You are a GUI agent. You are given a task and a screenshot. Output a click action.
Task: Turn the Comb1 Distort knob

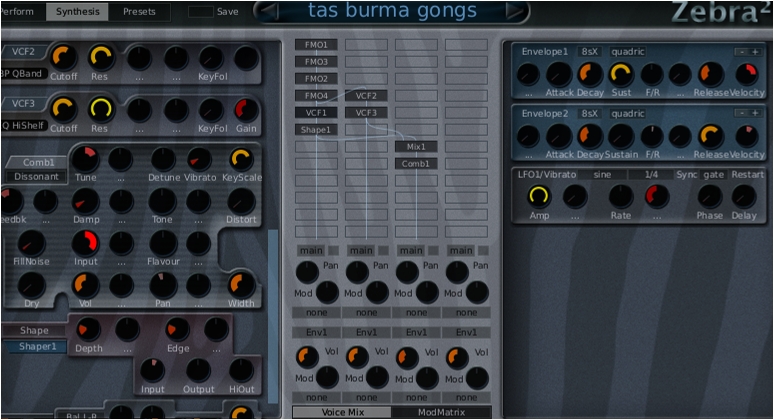pyautogui.click(x=241, y=201)
